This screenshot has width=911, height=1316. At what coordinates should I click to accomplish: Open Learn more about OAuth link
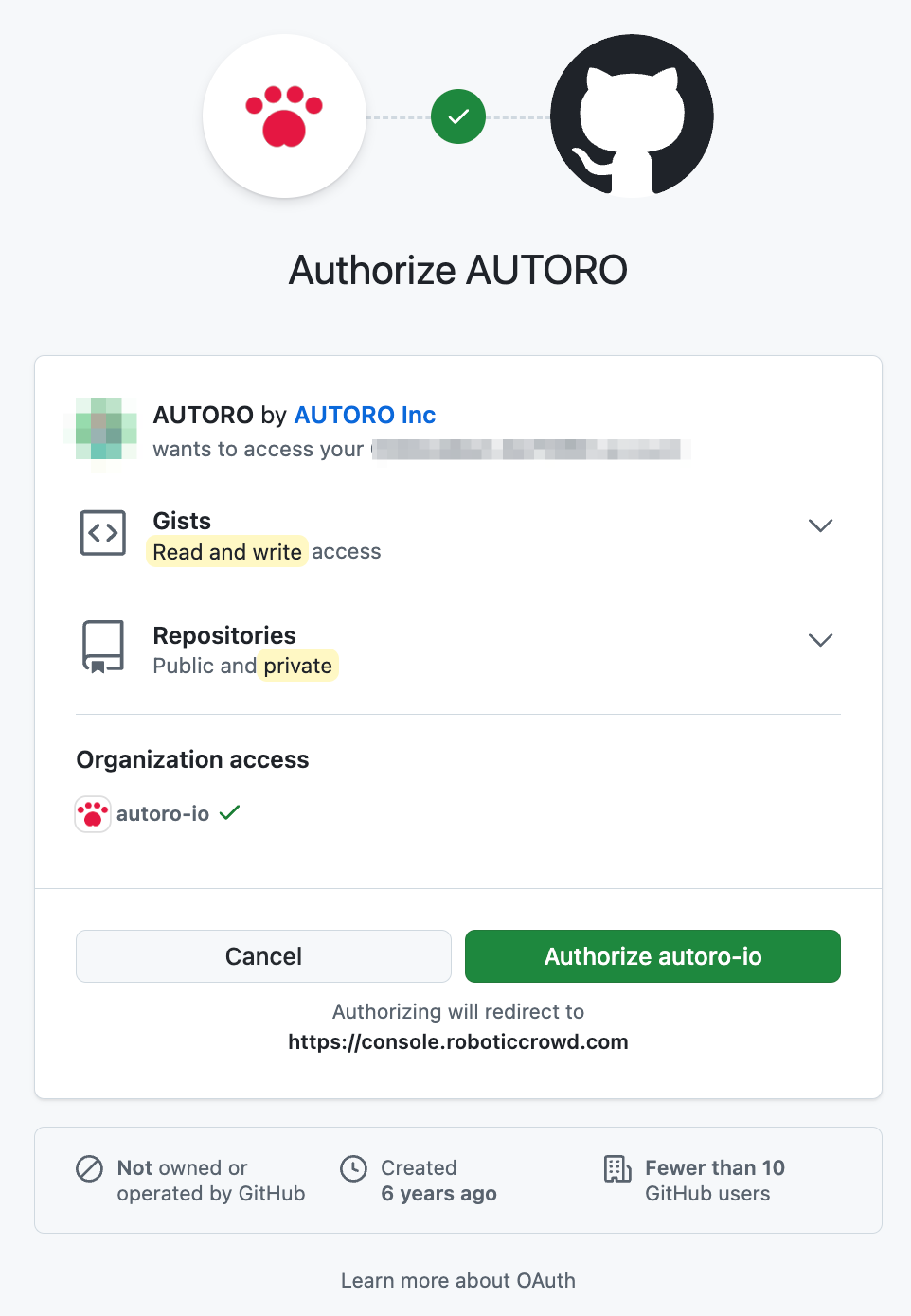[458, 1280]
